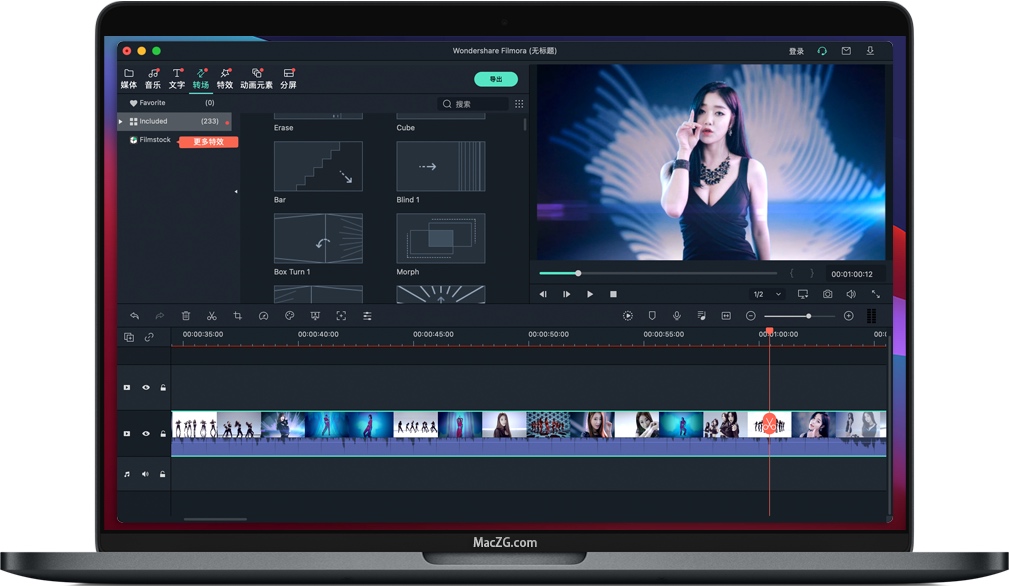This screenshot has width=1009, height=586.
Task: Toggle visibility eye of the main video track
Action: click(x=145, y=434)
